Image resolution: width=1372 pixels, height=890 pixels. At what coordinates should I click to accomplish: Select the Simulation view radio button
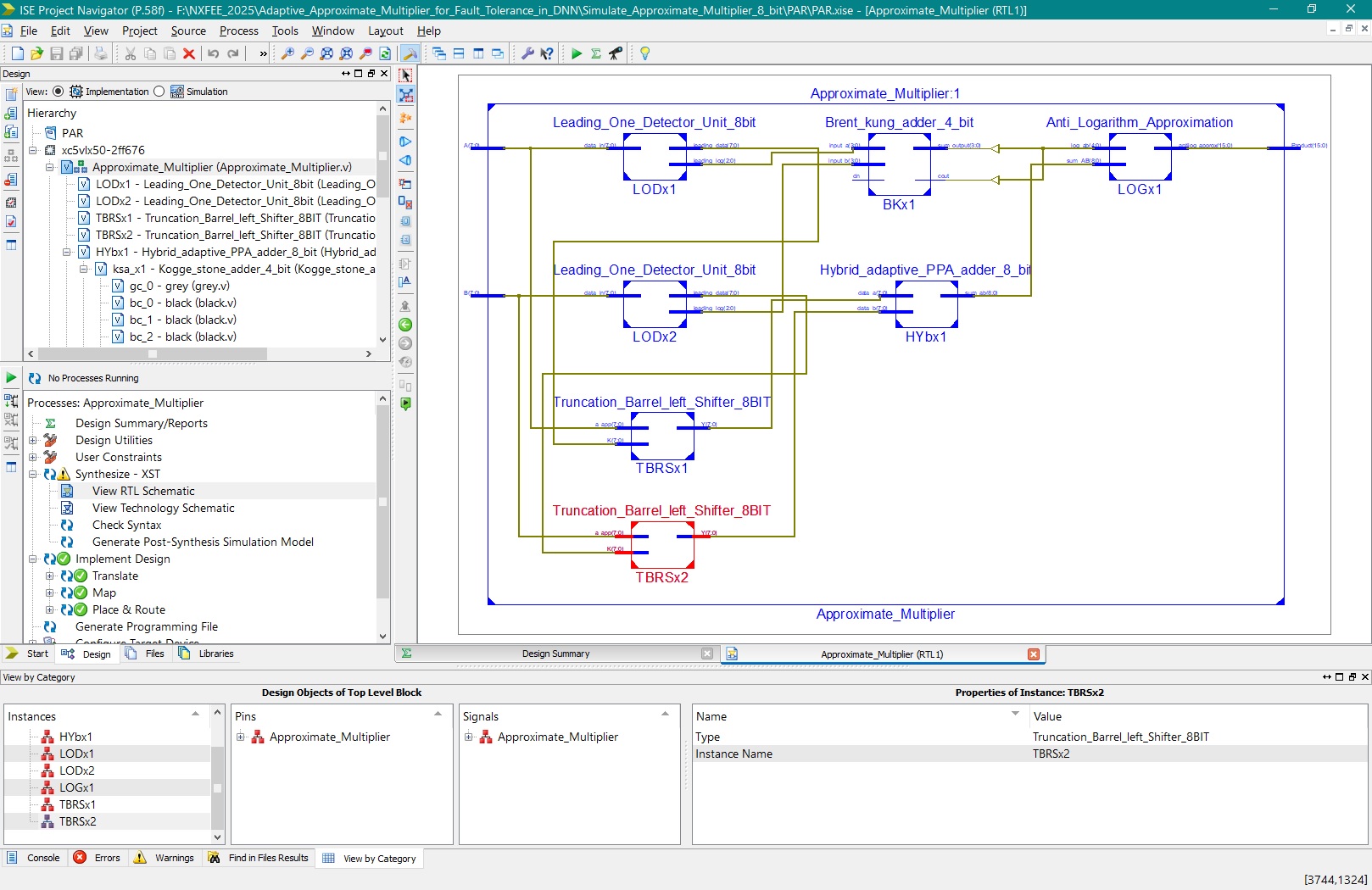pyautogui.click(x=159, y=92)
